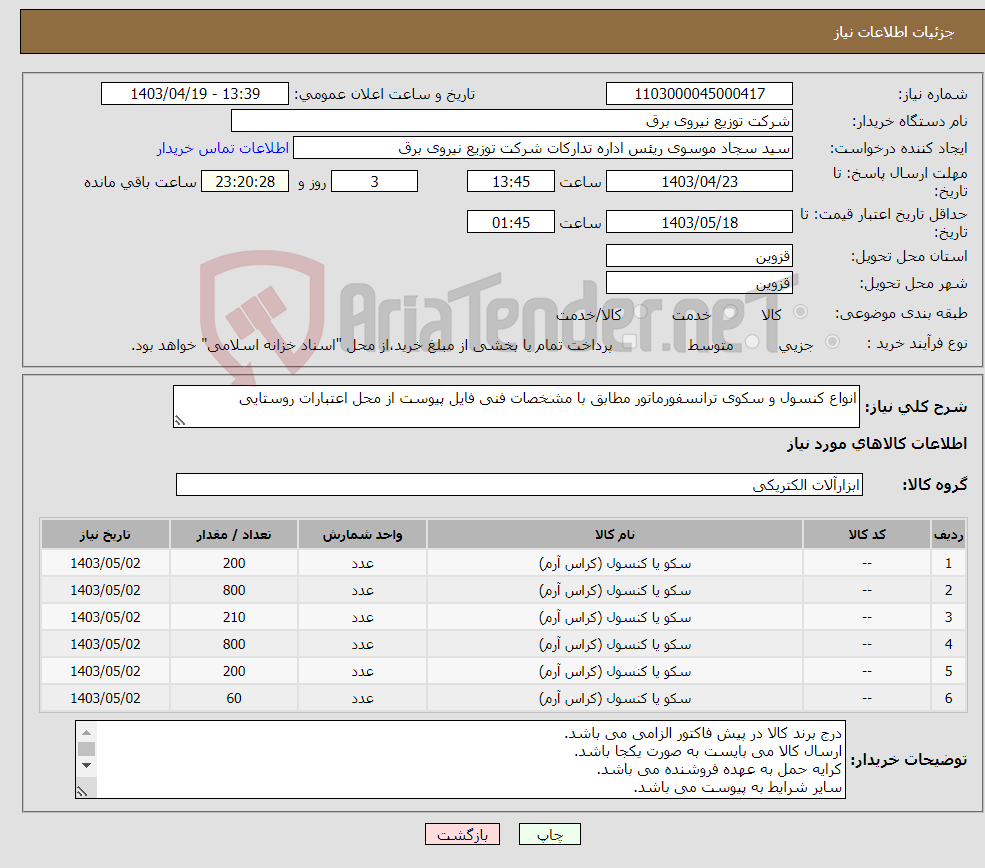Click row number 6 cell

click(x=949, y=698)
